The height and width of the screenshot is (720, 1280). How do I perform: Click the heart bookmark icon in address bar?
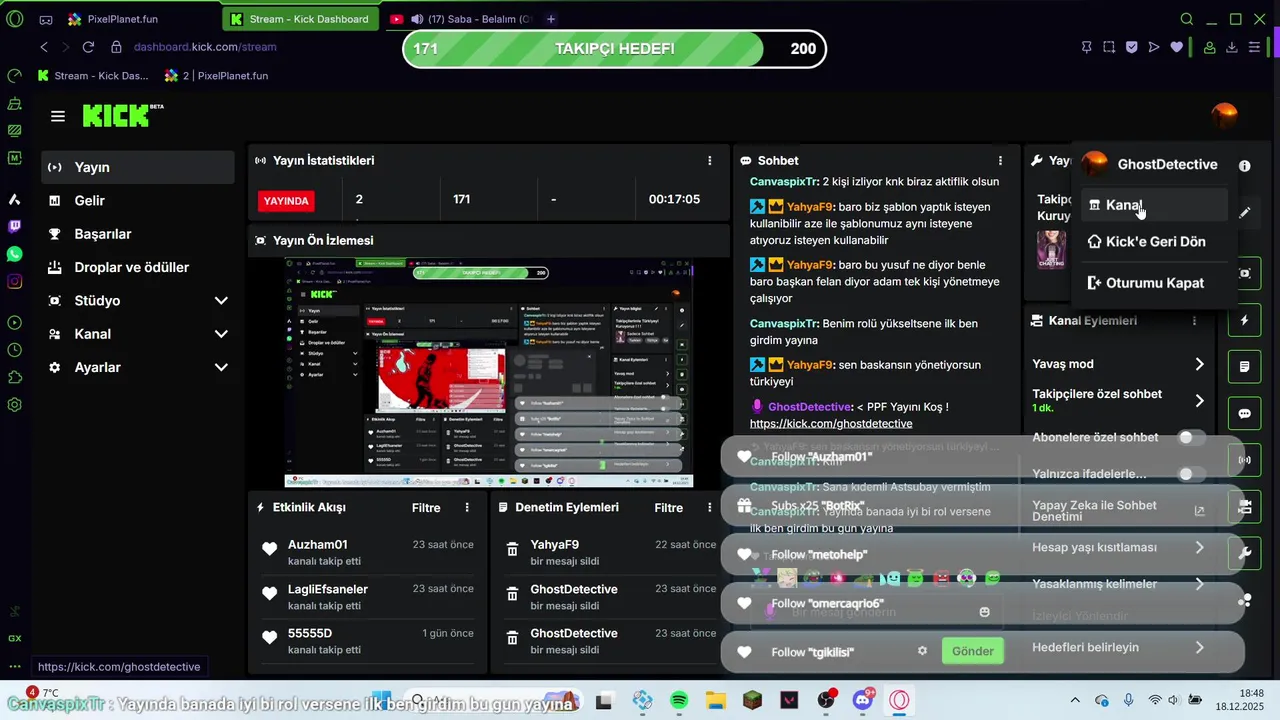point(1176,47)
